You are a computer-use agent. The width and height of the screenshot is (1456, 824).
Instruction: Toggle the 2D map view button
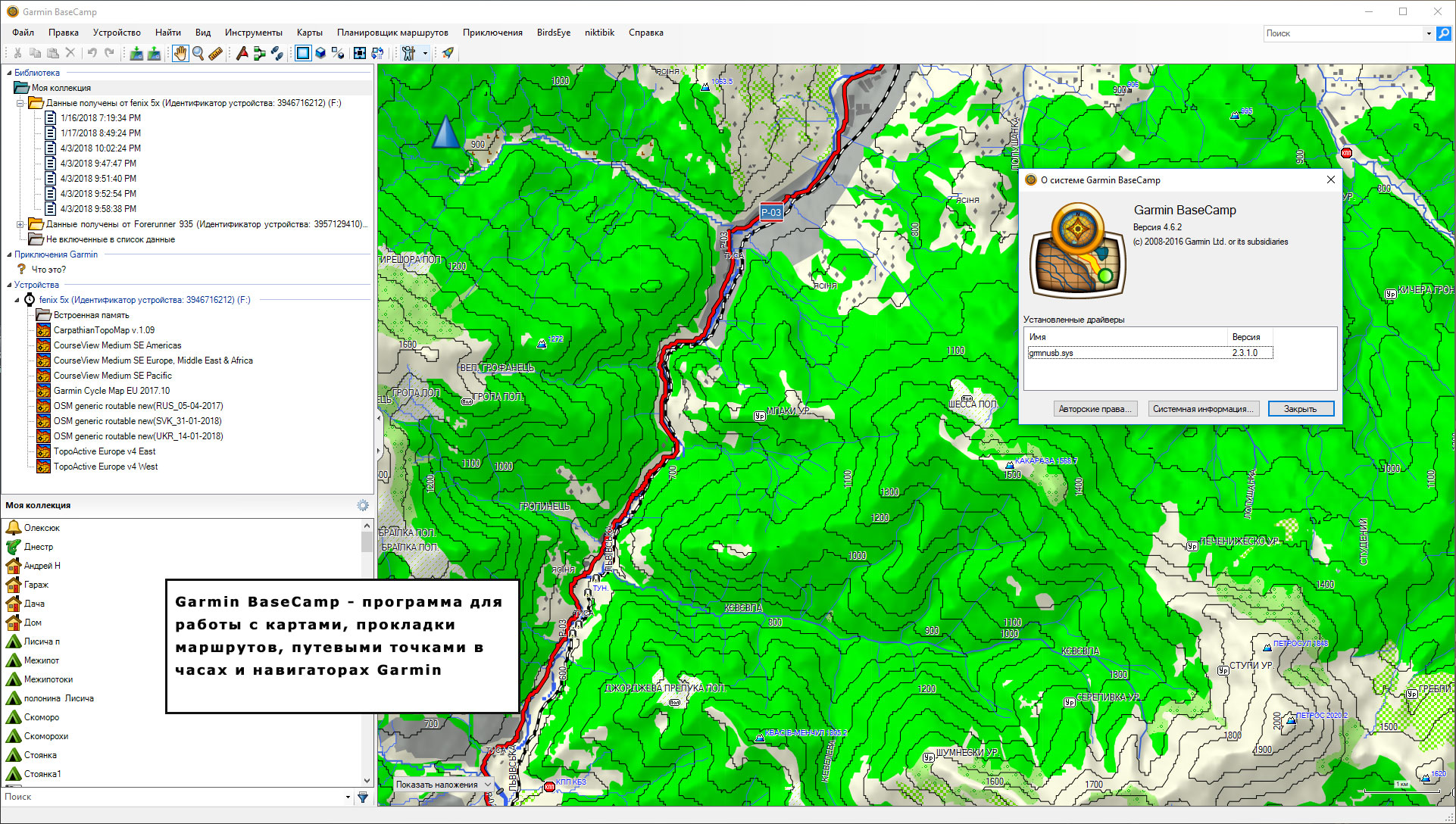click(303, 53)
